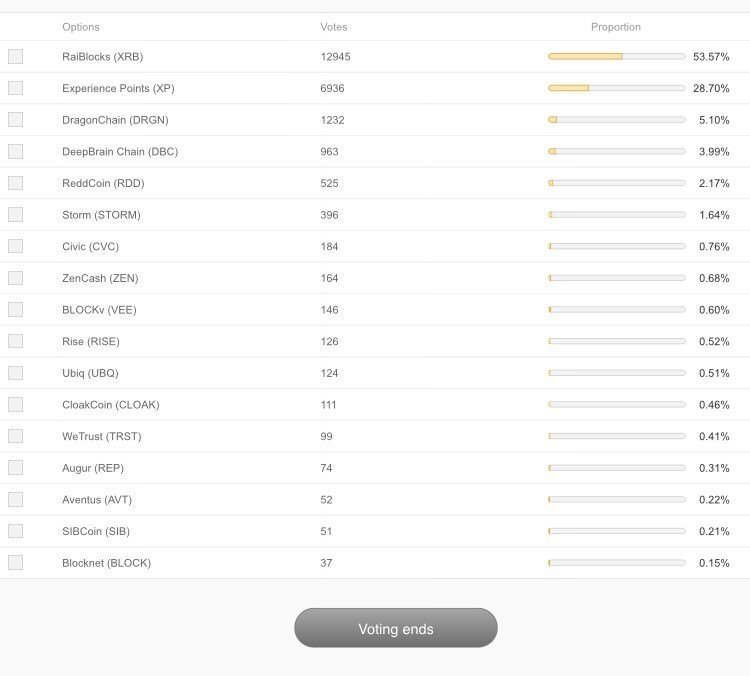Tick the Storm (STORM) checkbox
Image resolution: width=750 pixels, height=676 pixels.
[x=15, y=215]
